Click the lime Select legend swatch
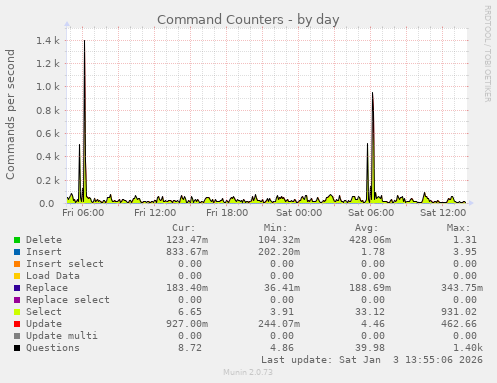Screen dimensions: 497x383 pos(17,312)
